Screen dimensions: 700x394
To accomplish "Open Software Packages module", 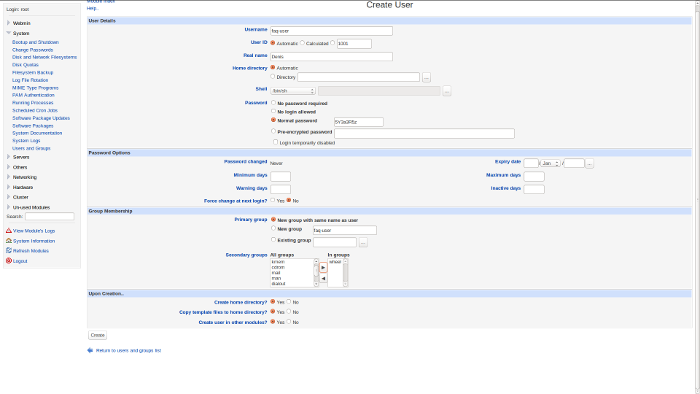I will (33, 126).
